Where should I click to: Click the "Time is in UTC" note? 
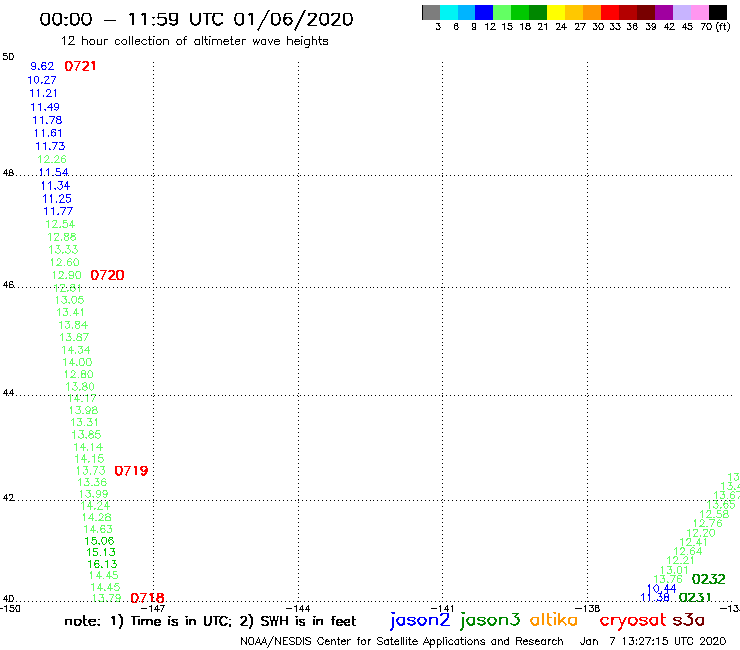point(181,621)
